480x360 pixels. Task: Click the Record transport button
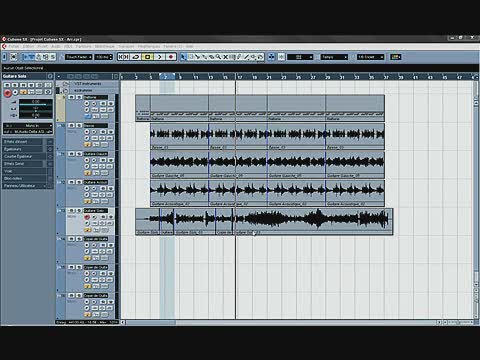171,57
